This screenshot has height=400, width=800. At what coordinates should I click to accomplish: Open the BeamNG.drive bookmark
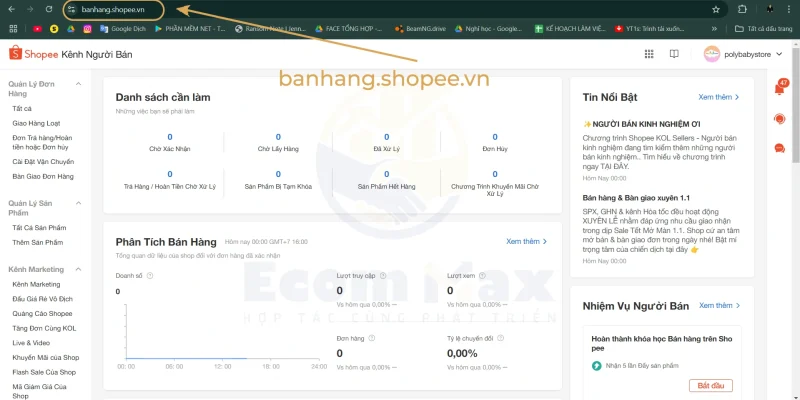point(420,29)
